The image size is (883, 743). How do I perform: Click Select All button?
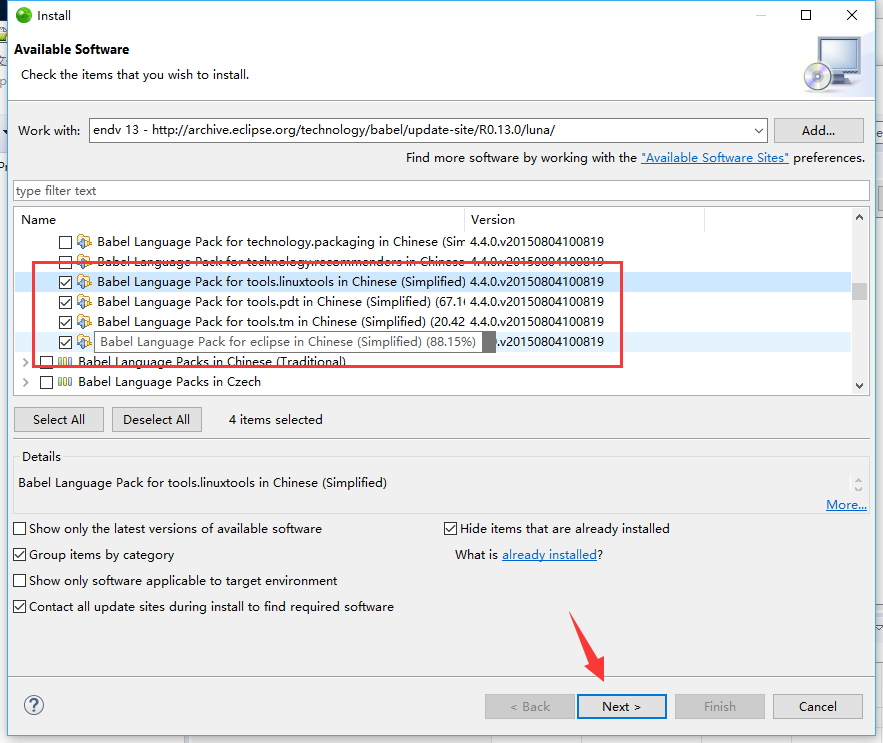coord(59,420)
